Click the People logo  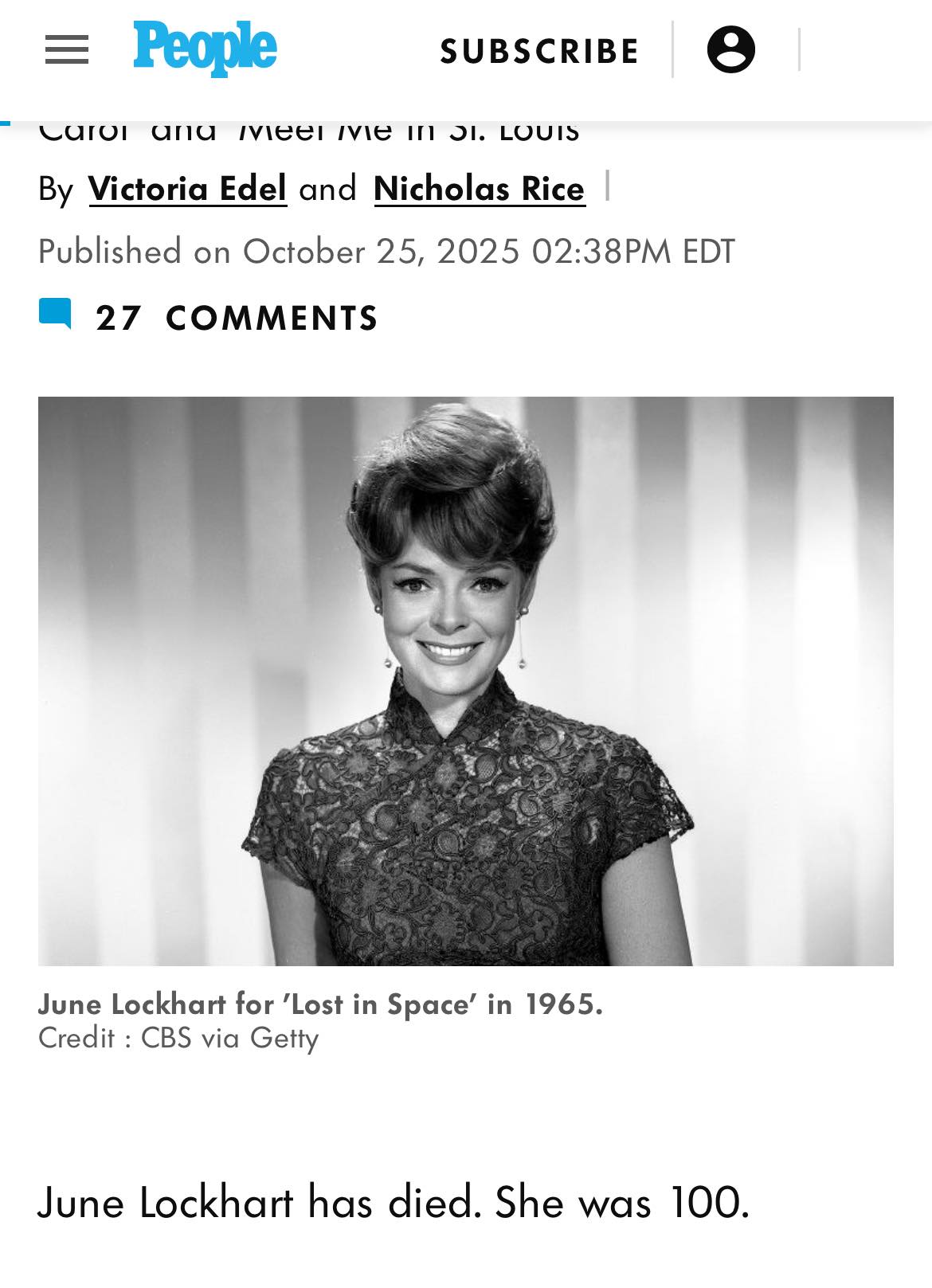205,49
